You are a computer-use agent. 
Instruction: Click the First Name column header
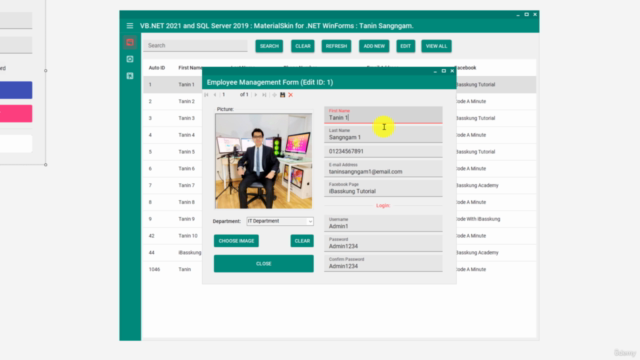(x=190, y=68)
